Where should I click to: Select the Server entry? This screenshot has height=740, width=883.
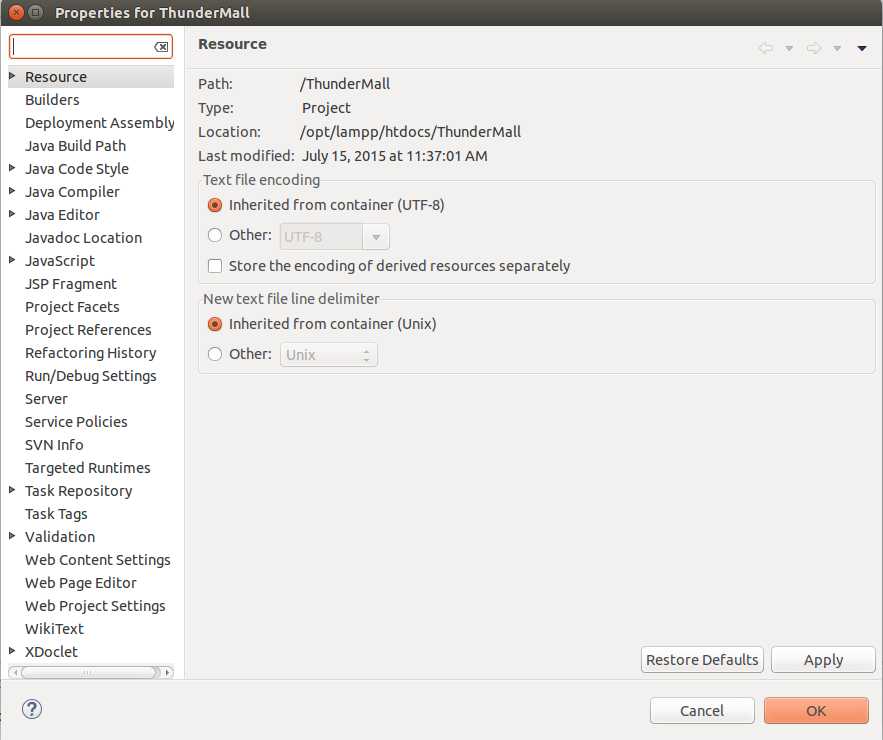46,399
